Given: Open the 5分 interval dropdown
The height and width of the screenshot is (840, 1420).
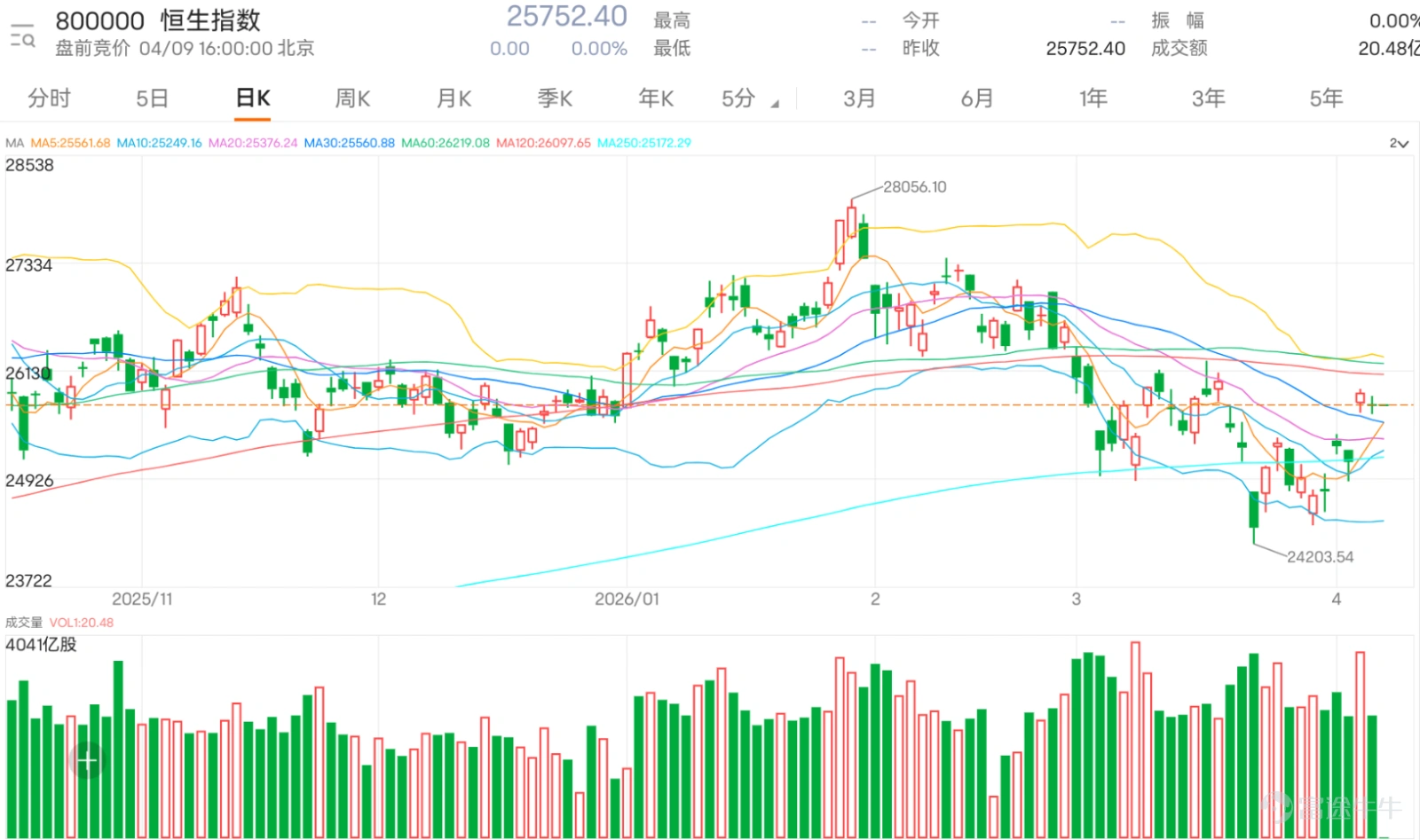Looking at the screenshot, I should 750,98.
